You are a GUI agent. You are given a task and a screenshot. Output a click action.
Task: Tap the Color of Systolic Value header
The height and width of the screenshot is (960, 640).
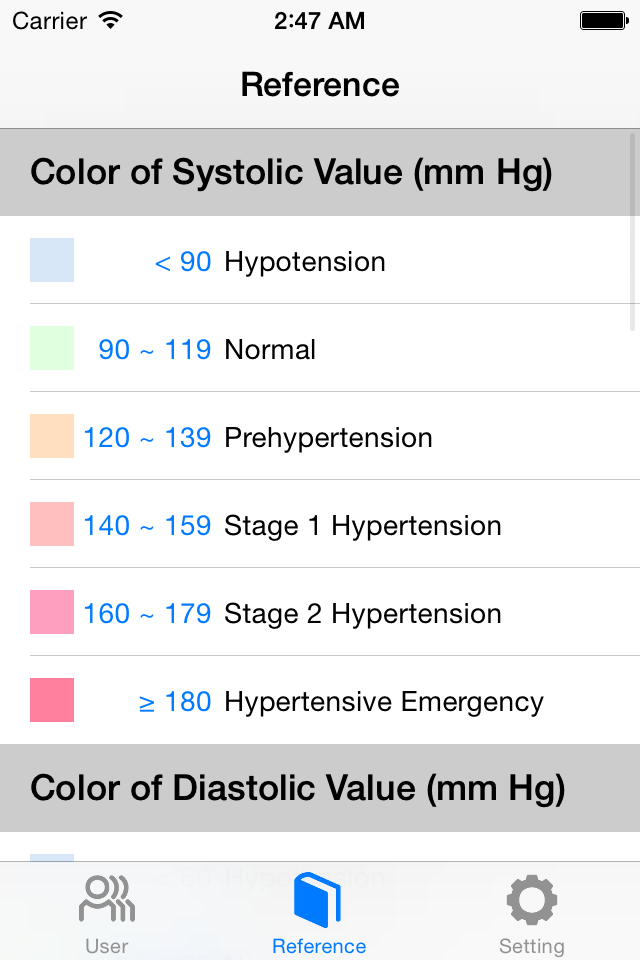click(292, 172)
